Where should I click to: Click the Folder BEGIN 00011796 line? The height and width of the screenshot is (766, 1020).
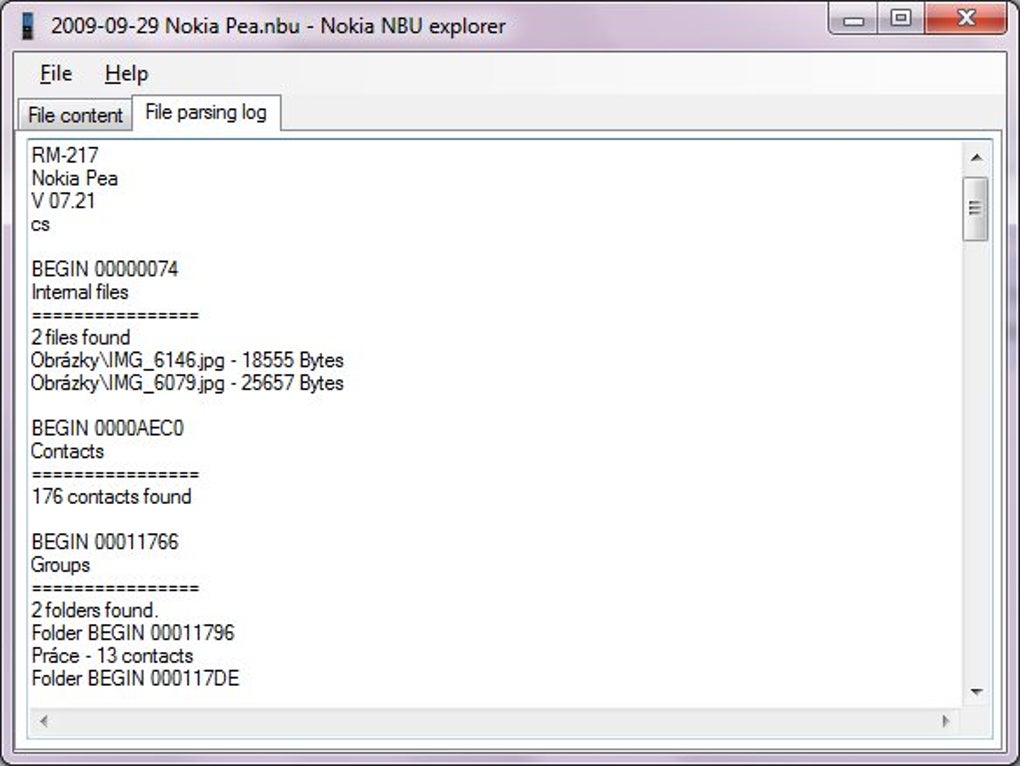point(133,633)
